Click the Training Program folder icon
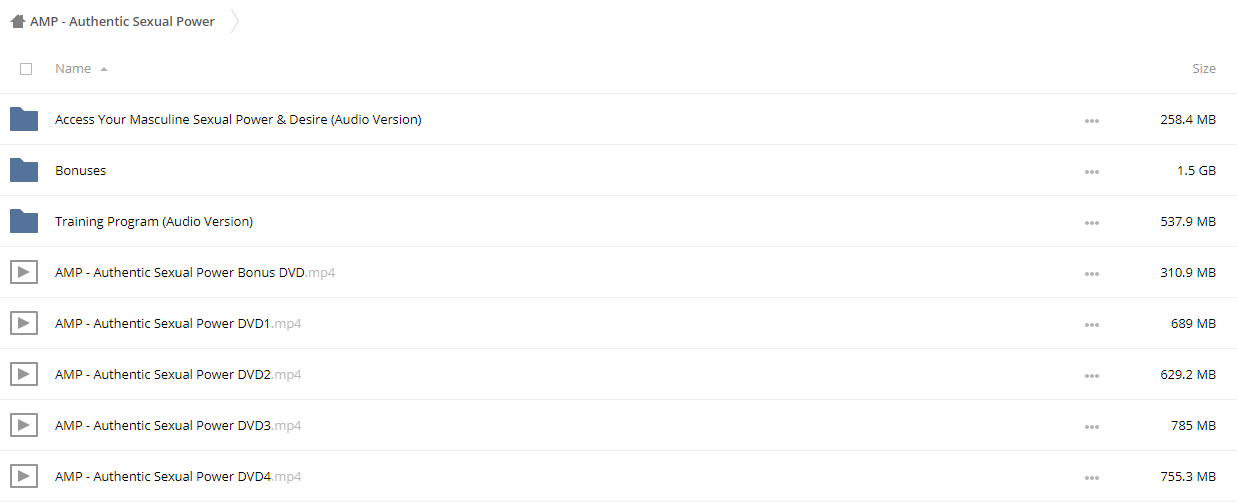This screenshot has height=502, width=1237. point(24,222)
